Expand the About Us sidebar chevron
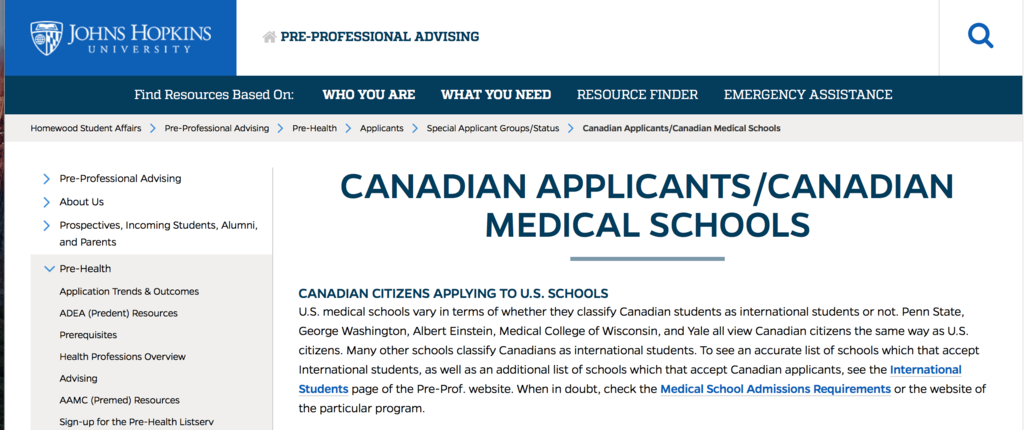This screenshot has height=430, width=1024. tap(47, 202)
